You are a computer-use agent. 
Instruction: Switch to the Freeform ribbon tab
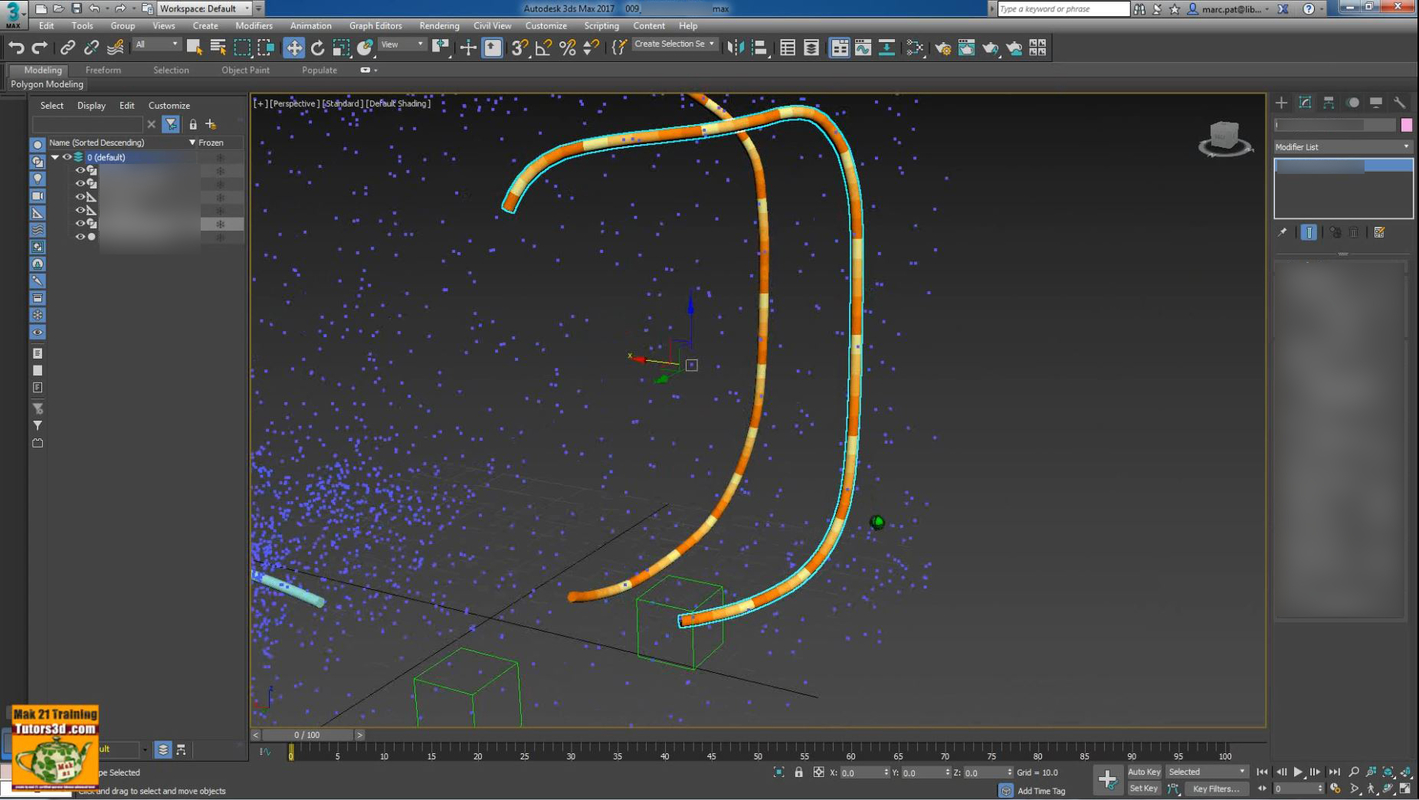[x=103, y=70]
